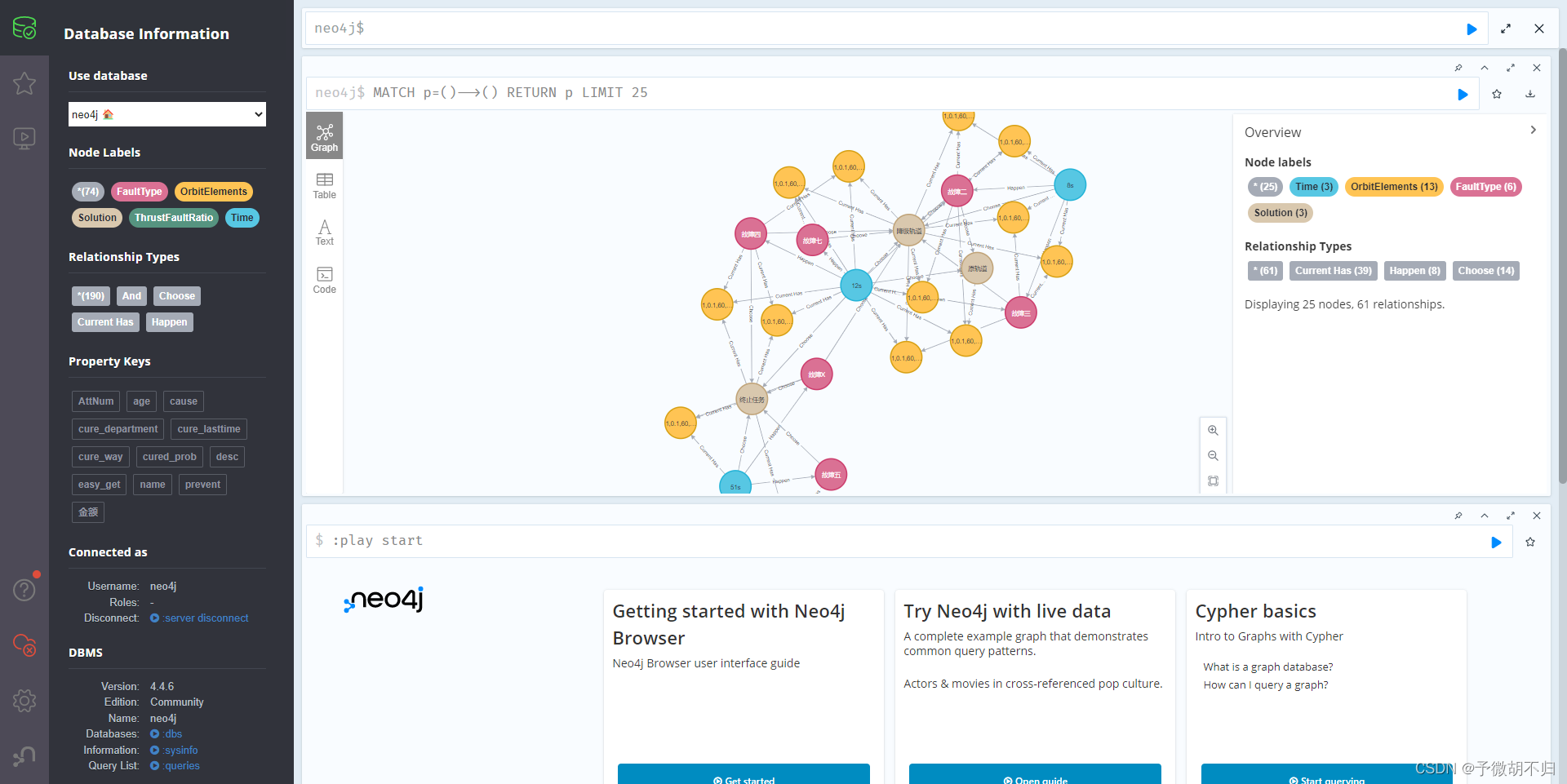Select the ThrustFaultRatio node label
Image resolution: width=1567 pixels, height=784 pixels.
click(x=174, y=218)
